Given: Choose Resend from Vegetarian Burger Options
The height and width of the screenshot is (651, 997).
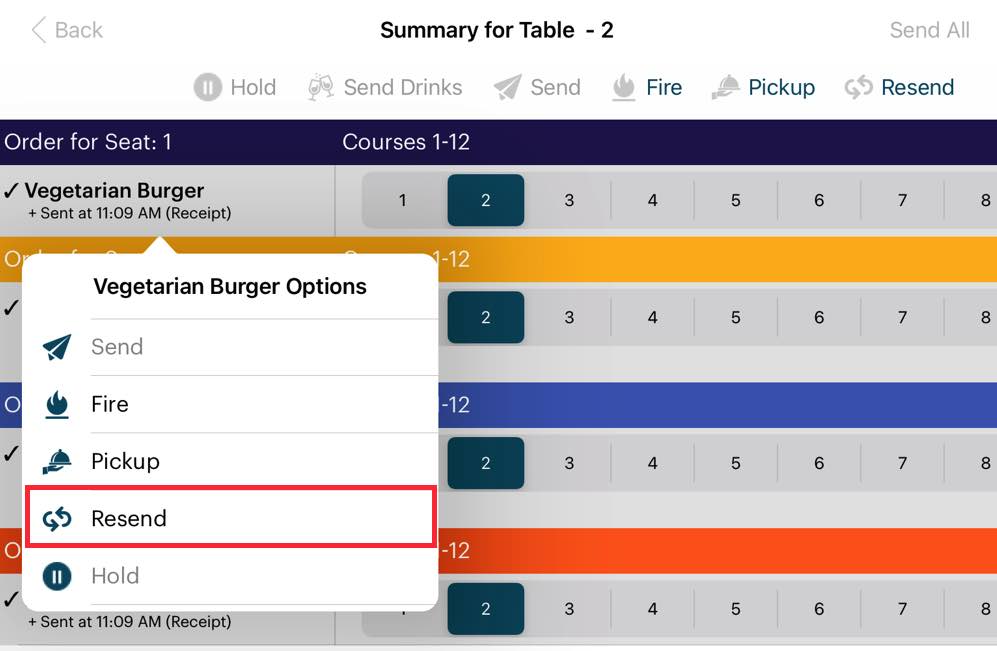Looking at the screenshot, I should [130, 518].
